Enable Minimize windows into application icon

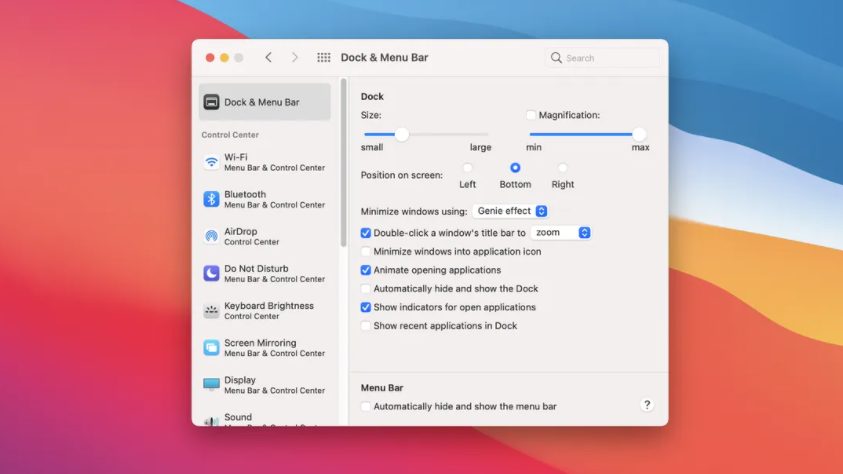click(366, 252)
